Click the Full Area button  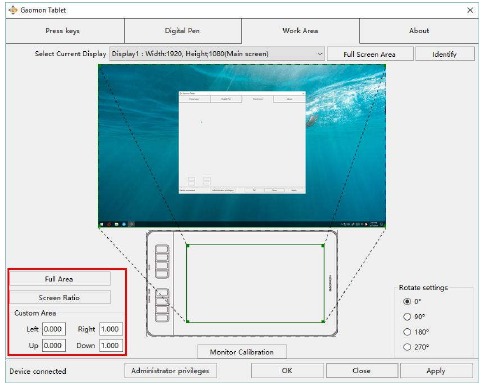[59, 279]
